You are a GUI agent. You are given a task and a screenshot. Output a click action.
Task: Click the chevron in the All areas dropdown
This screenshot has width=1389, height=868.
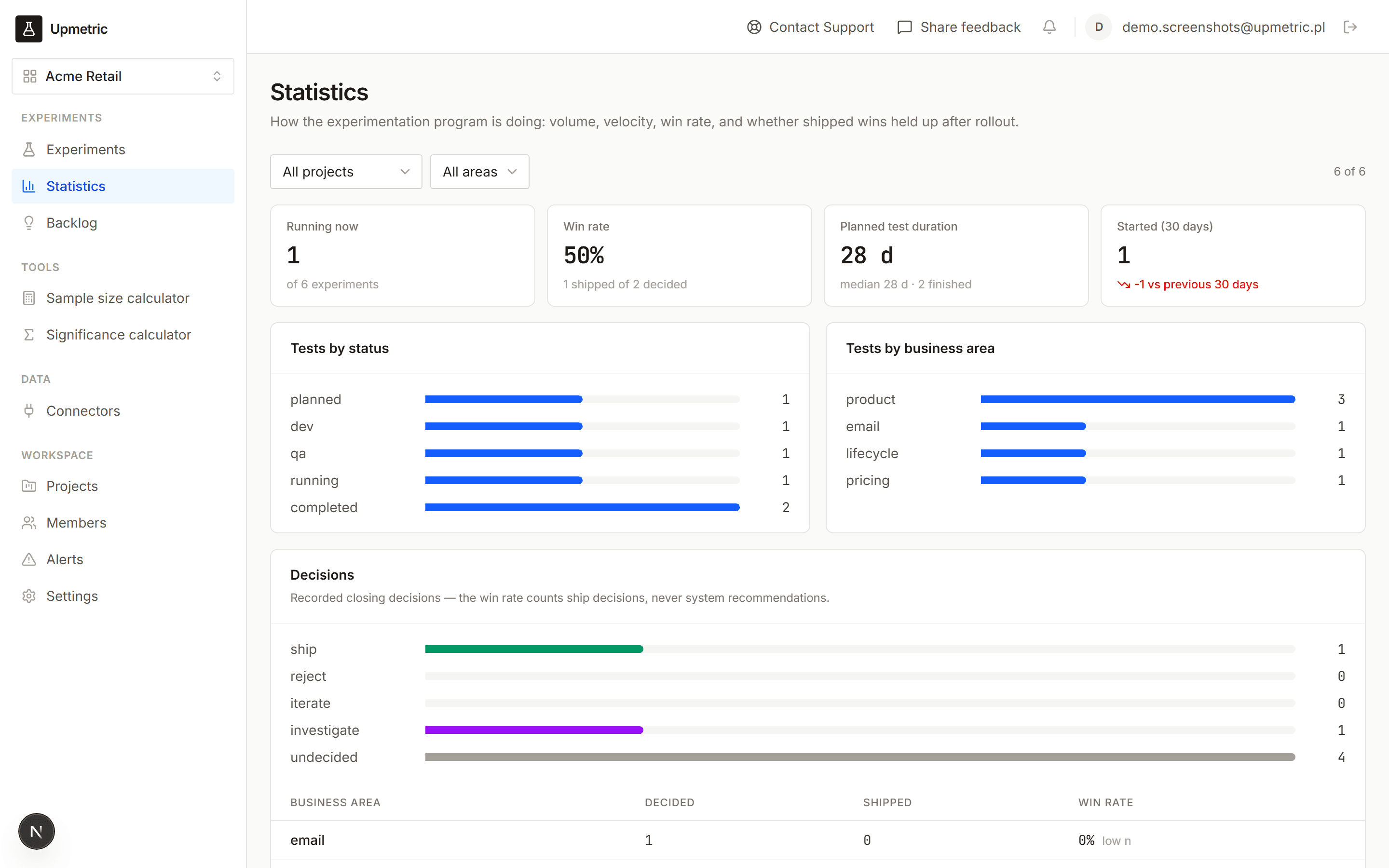pyautogui.click(x=513, y=172)
